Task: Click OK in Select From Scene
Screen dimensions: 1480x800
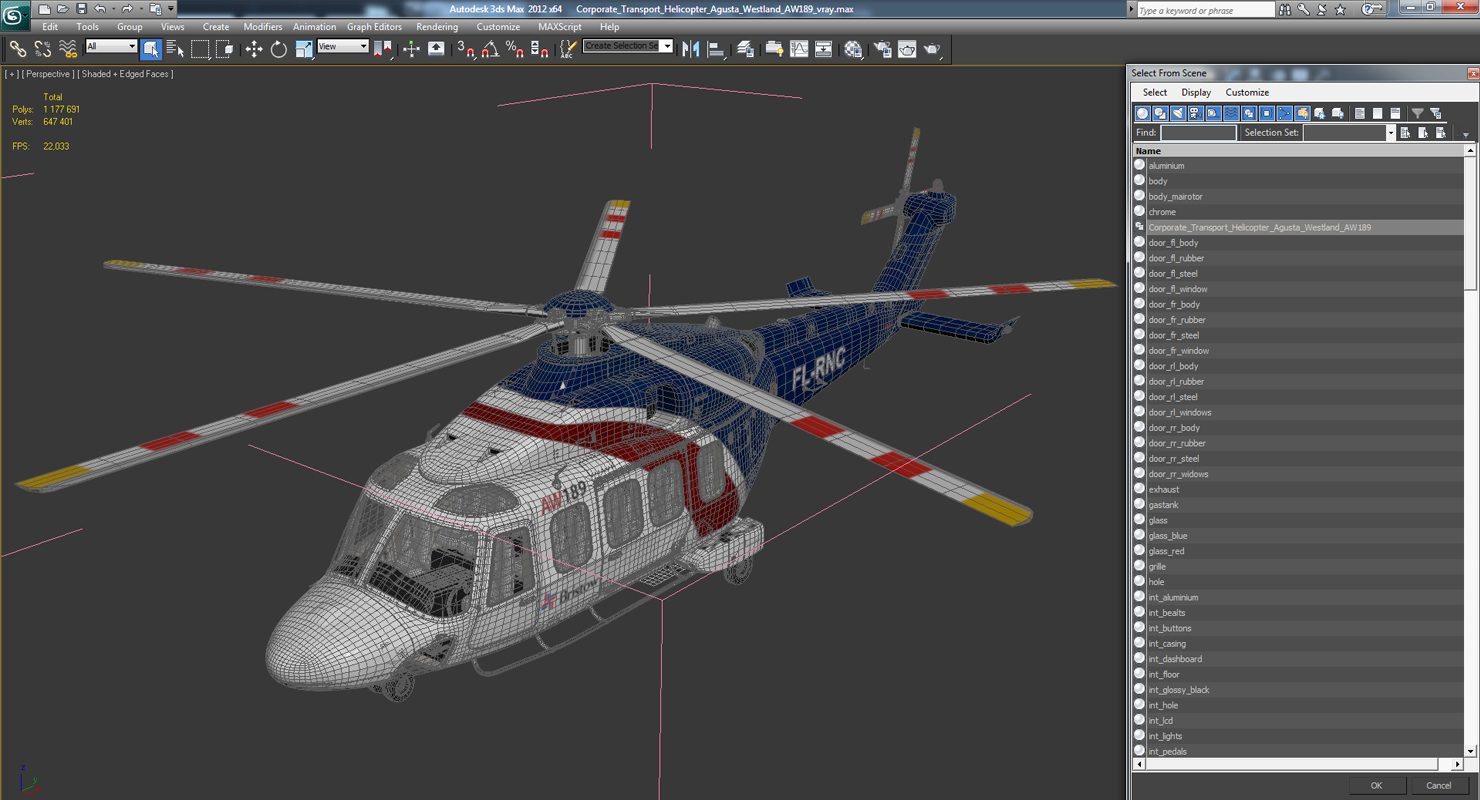Action: coord(1376,785)
